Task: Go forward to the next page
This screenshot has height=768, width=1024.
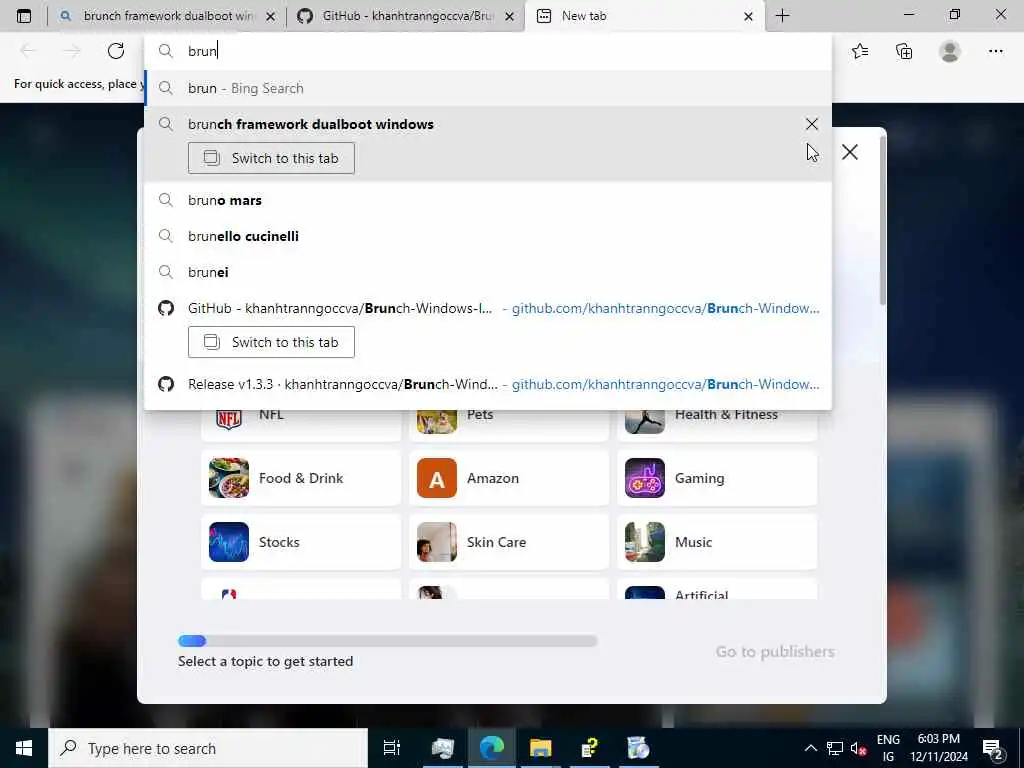Action: [x=72, y=51]
